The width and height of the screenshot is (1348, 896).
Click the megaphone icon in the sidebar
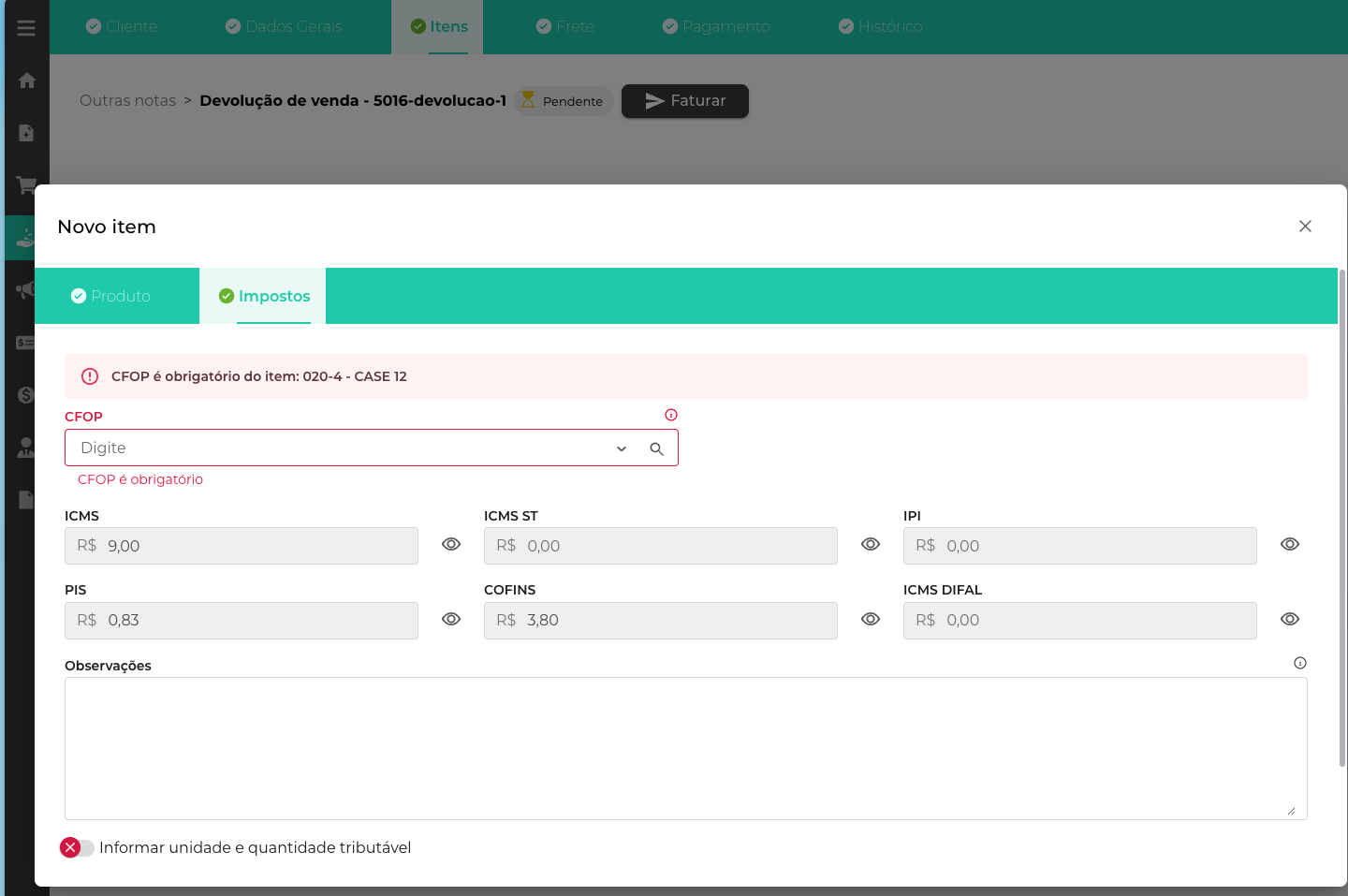pyautogui.click(x=25, y=289)
